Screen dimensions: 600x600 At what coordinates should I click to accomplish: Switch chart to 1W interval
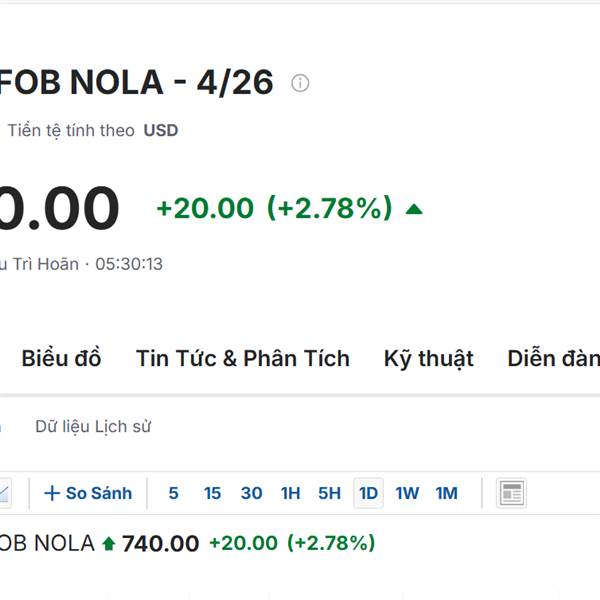(x=407, y=493)
